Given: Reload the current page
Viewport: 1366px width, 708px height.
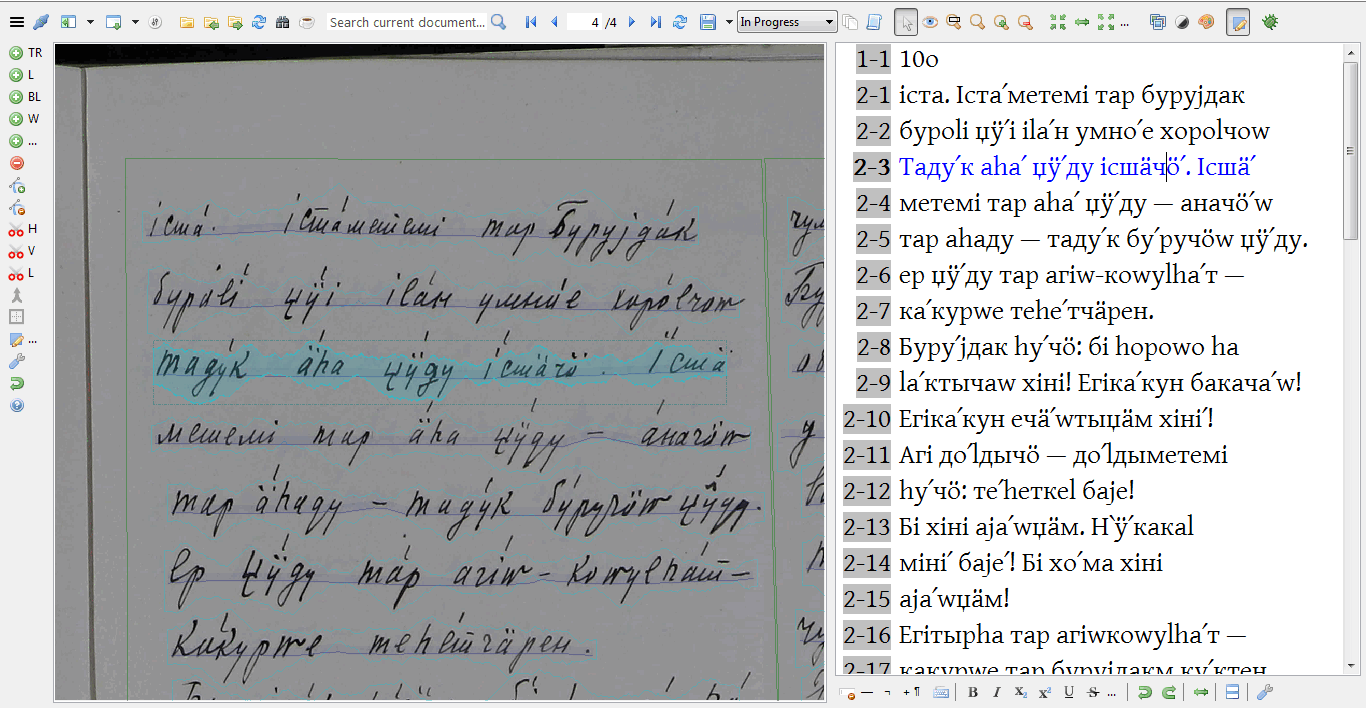Looking at the screenshot, I should (x=680, y=22).
